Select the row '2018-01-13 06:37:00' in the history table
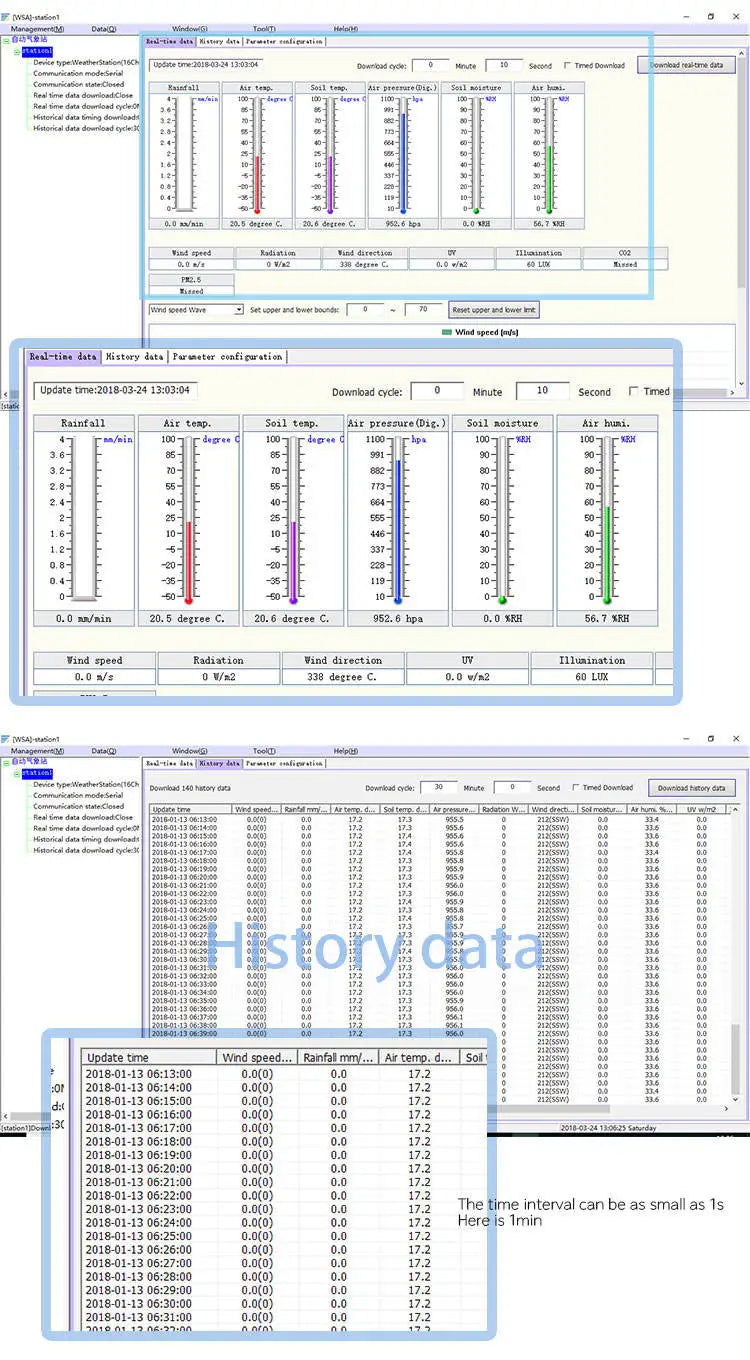Image resolution: width=750 pixels, height=1360 pixels. (440, 1017)
